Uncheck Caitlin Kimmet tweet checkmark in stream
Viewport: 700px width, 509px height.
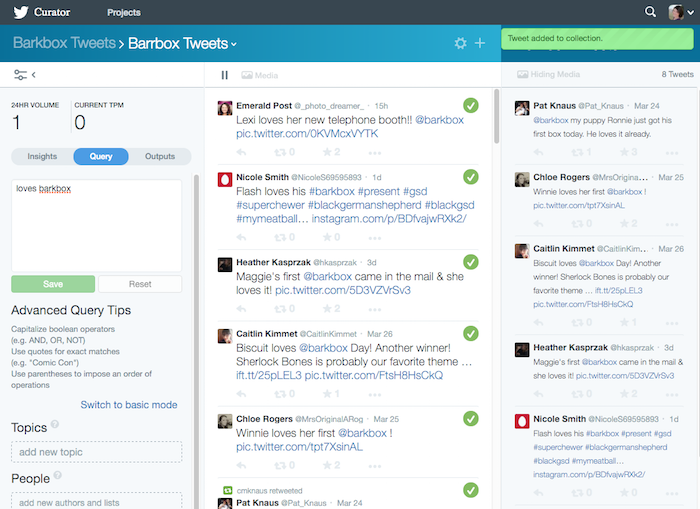point(471,333)
